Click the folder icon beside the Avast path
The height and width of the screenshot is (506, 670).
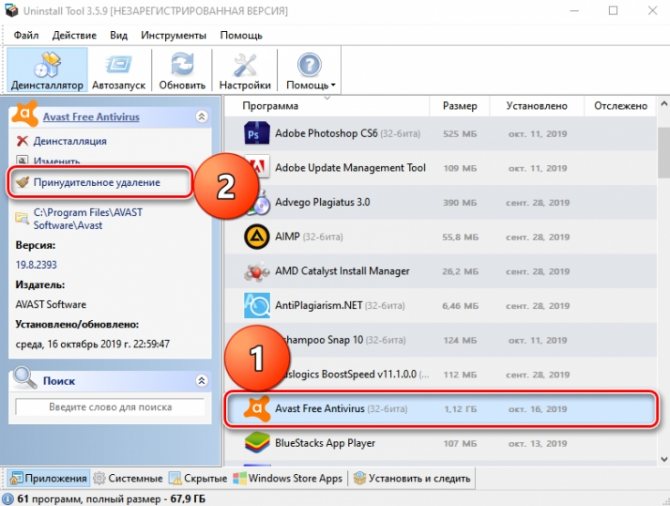click(22, 218)
